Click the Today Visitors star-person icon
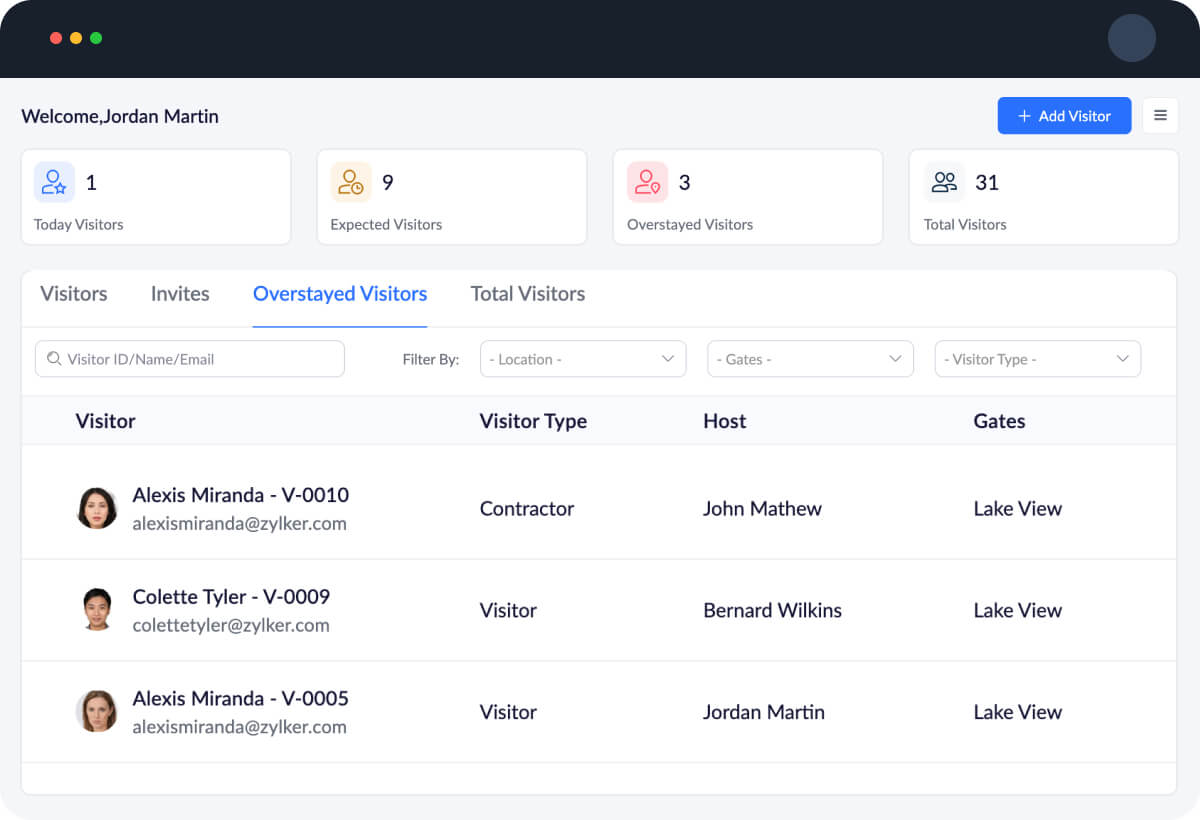The width and height of the screenshot is (1200, 820). tap(54, 182)
